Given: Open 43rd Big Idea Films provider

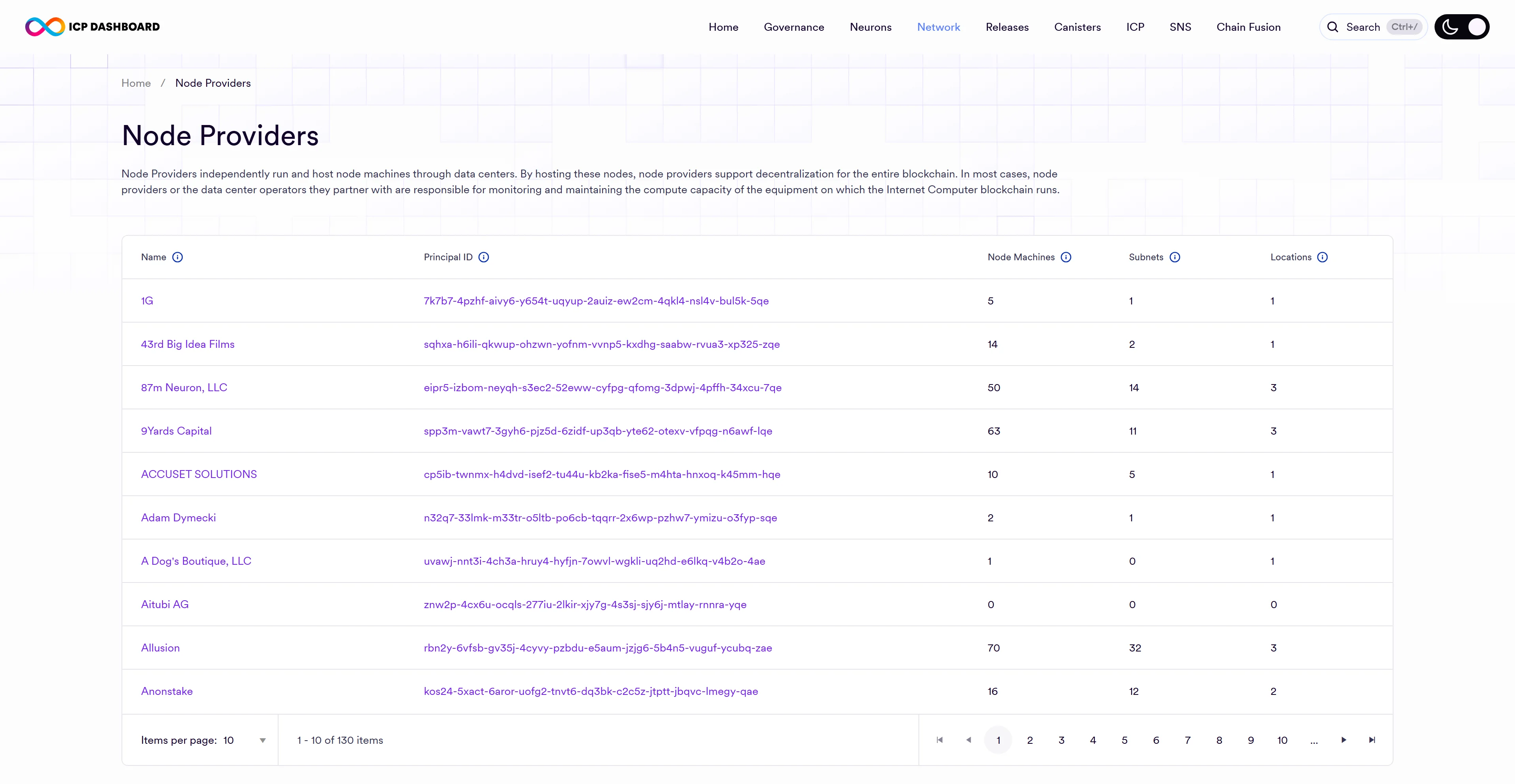Looking at the screenshot, I should click(188, 344).
